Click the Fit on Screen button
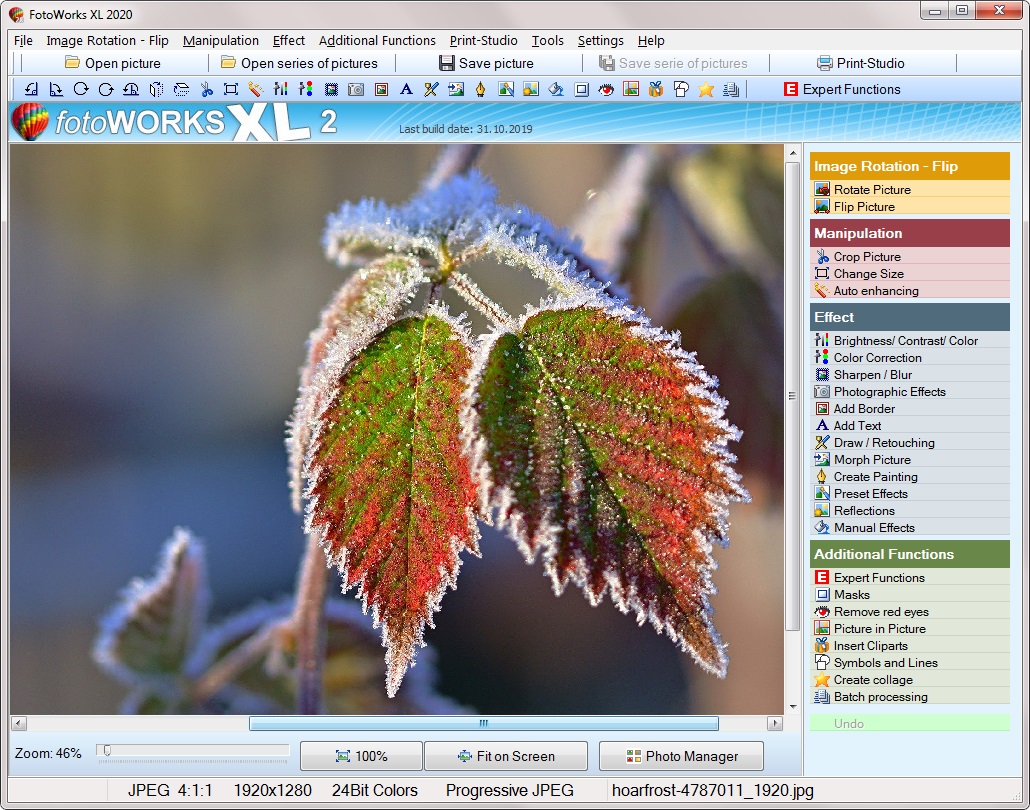The image size is (1030, 810). point(506,756)
